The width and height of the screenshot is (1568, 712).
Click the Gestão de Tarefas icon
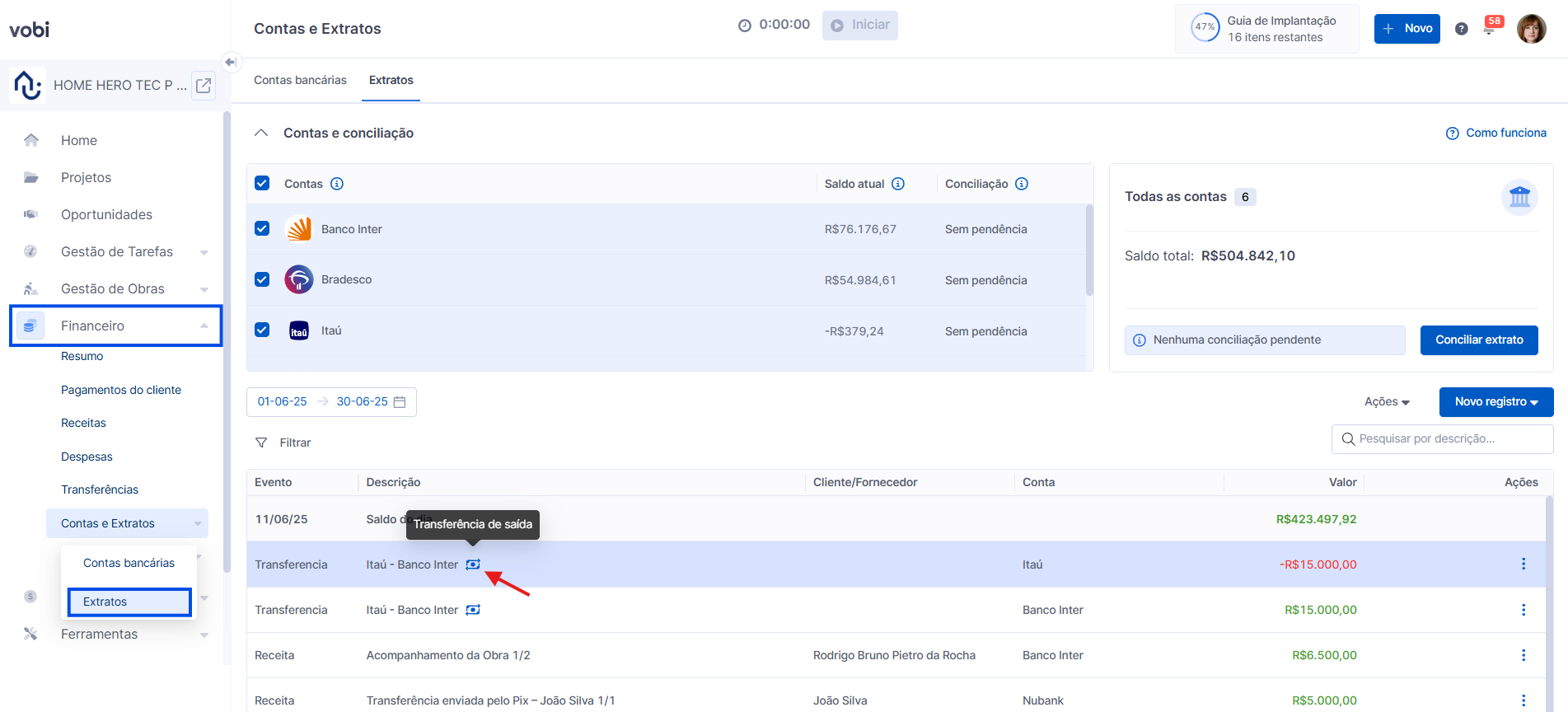(31, 251)
